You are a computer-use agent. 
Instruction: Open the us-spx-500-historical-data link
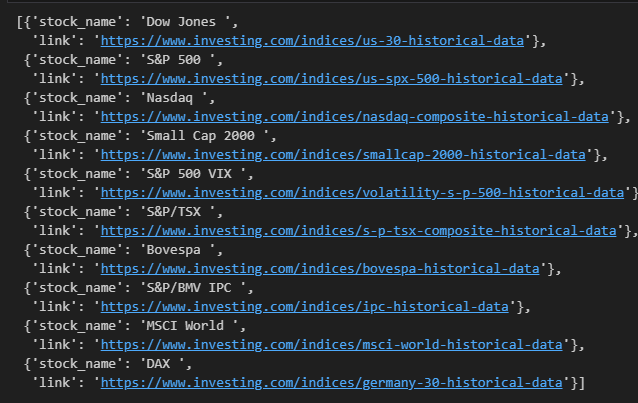coord(332,79)
